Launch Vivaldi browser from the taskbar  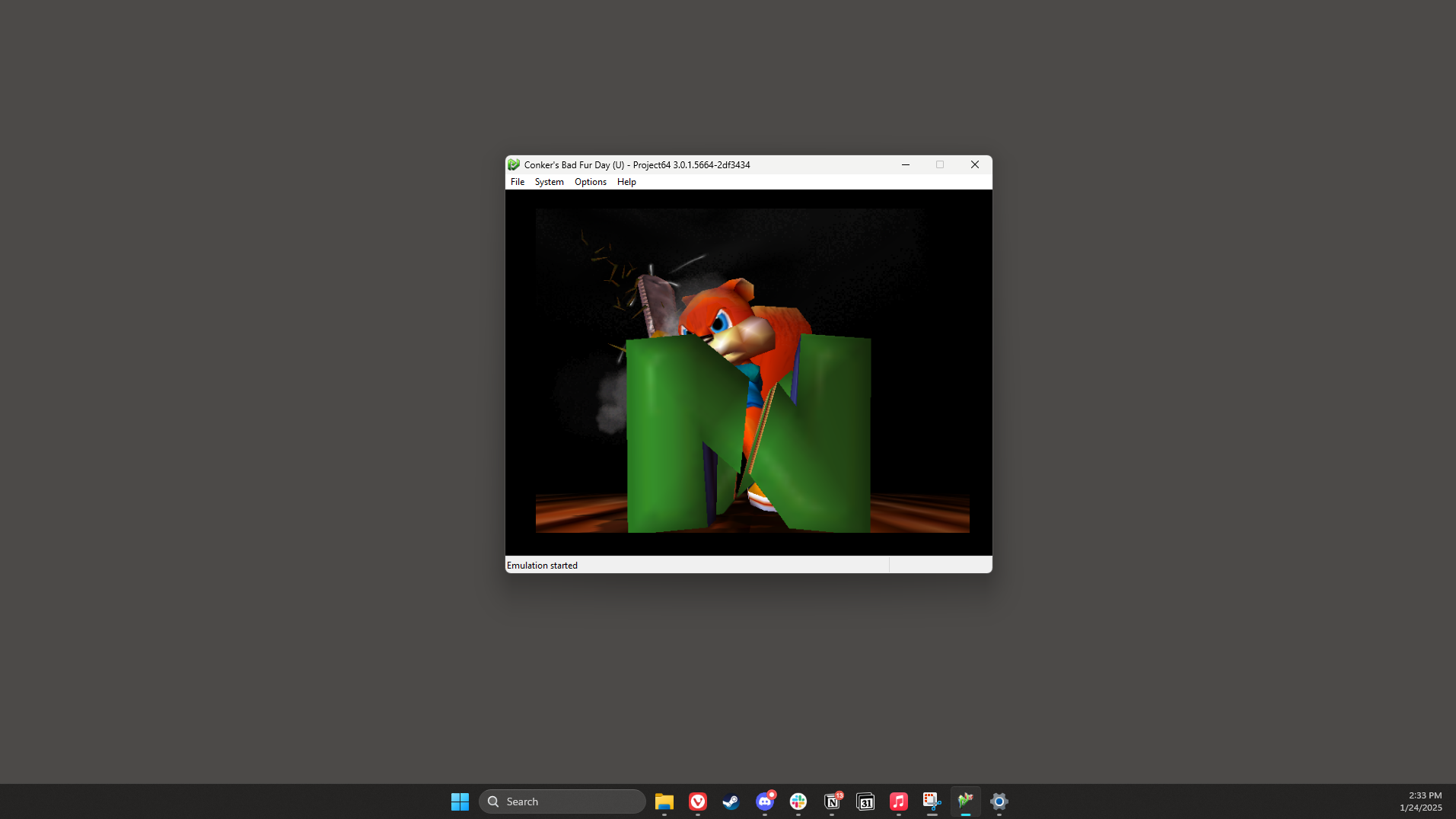698,801
